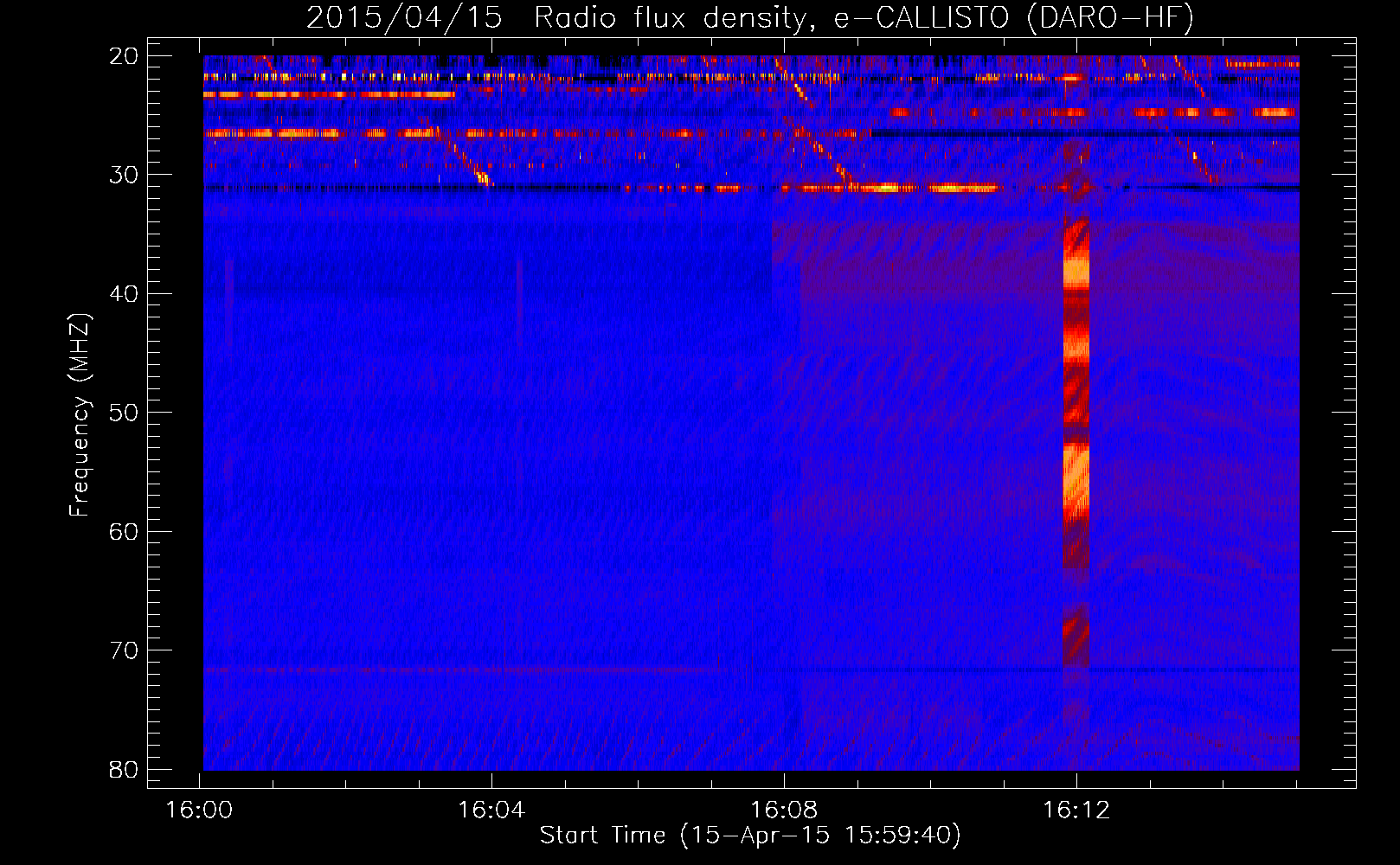The height and width of the screenshot is (865, 1400).
Task: Click the bright horizontal band near 31 MHz
Action: pos(891,188)
